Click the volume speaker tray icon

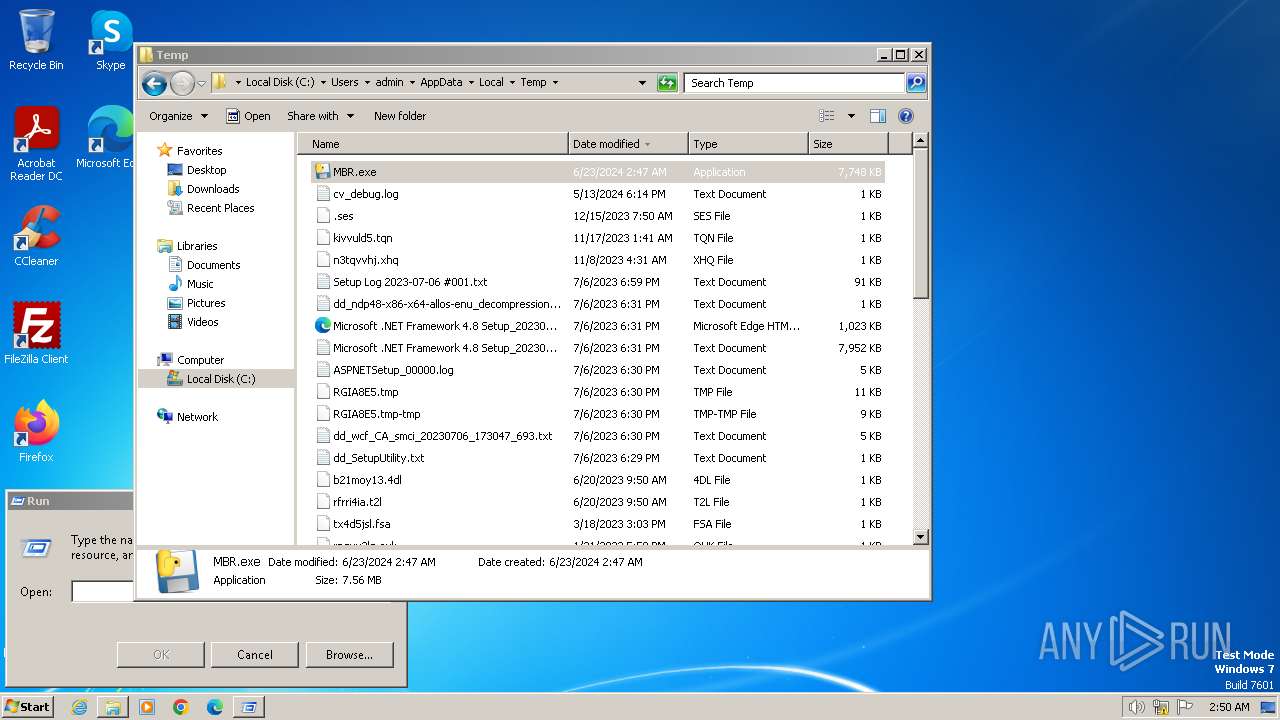tap(1136, 707)
